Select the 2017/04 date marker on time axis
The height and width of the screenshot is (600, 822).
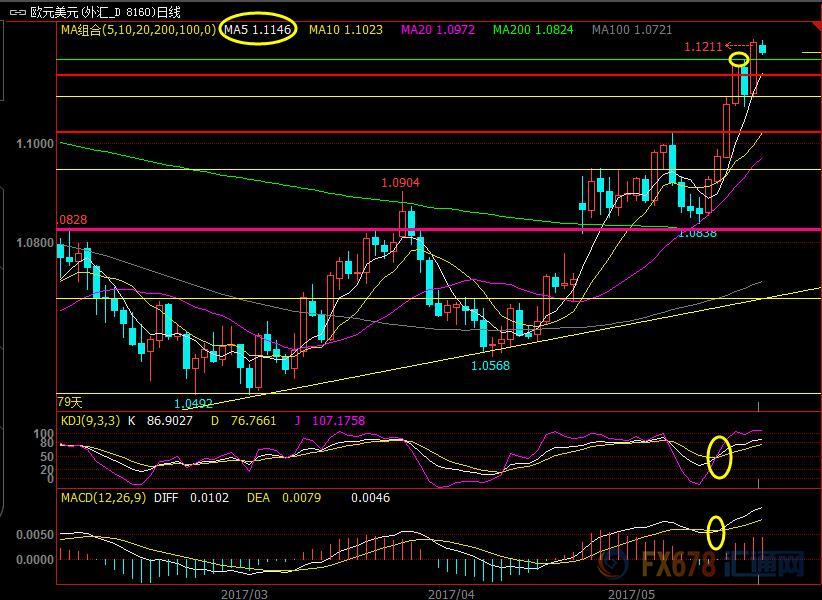(x=450, y=592)
